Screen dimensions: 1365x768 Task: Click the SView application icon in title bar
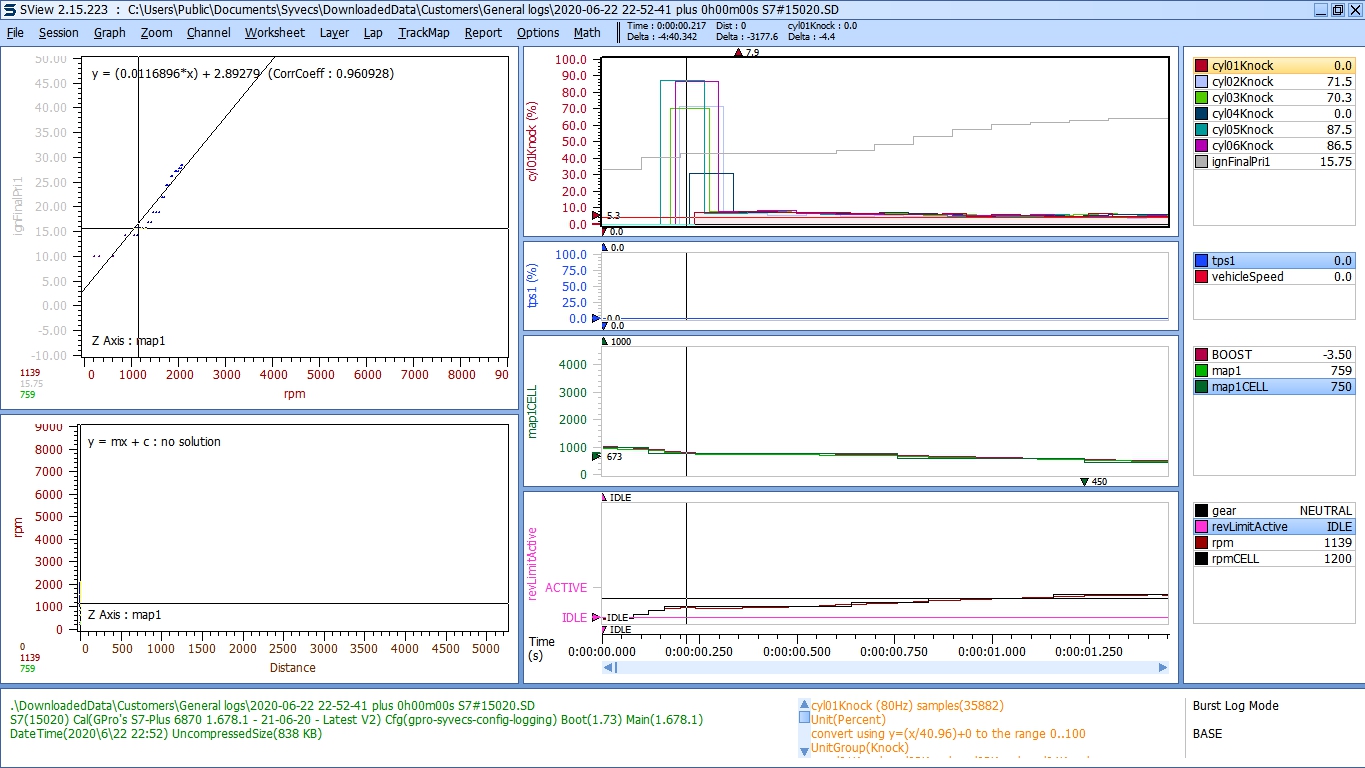click(x=9, y=9)
